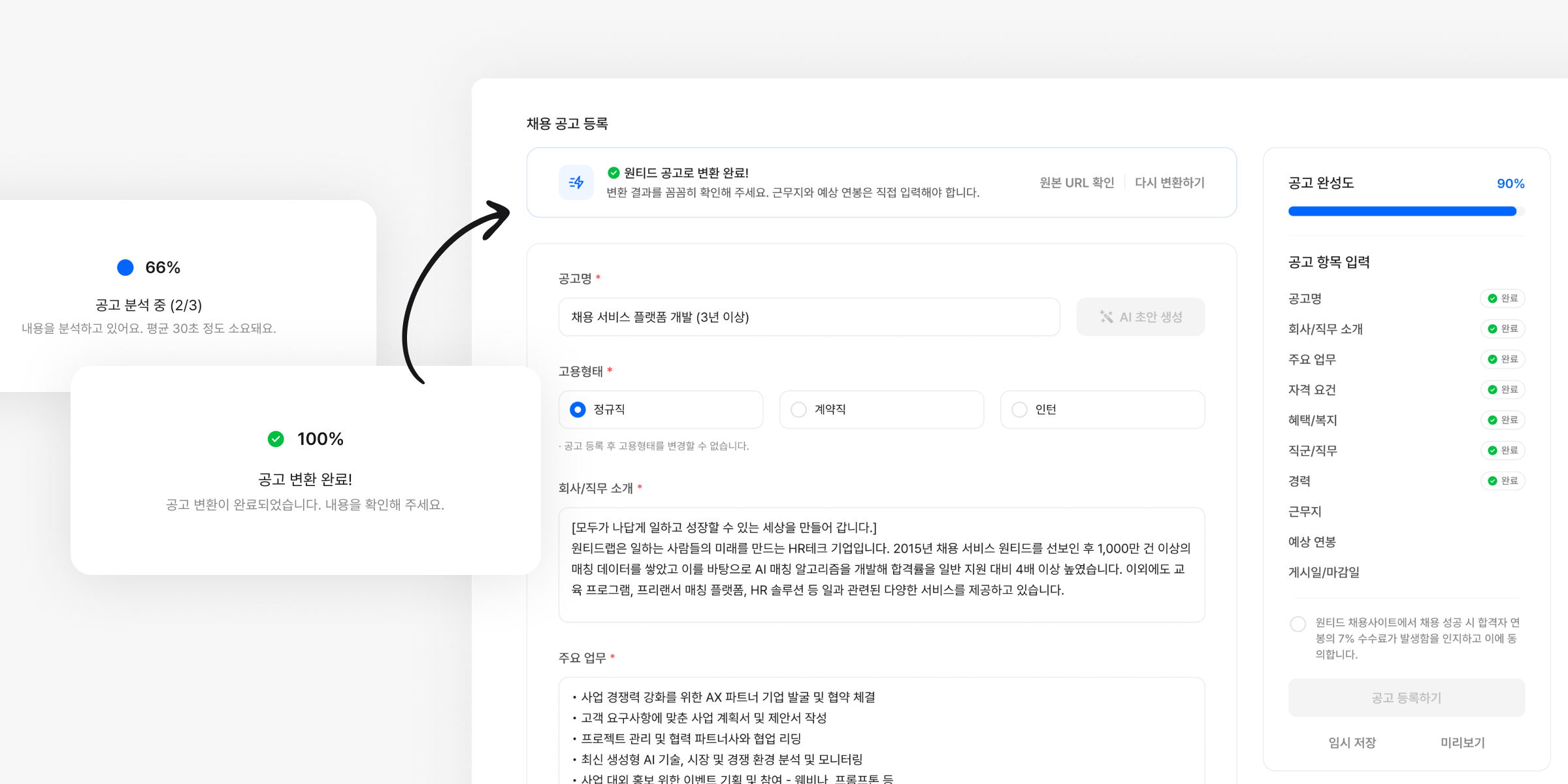Click the 공고 등록하기 button
1568x784 pixels.
click(1407, 698)
